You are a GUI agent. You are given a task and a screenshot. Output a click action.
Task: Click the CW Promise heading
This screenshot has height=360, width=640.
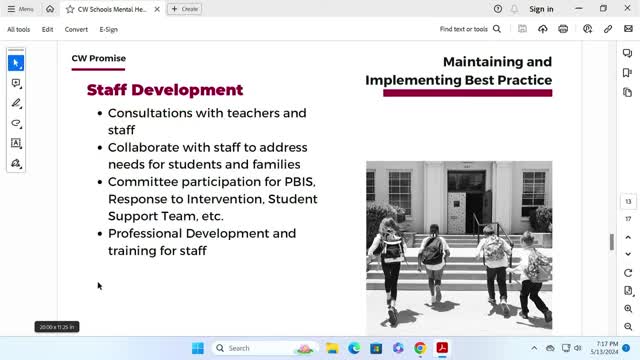click(98, 58)
